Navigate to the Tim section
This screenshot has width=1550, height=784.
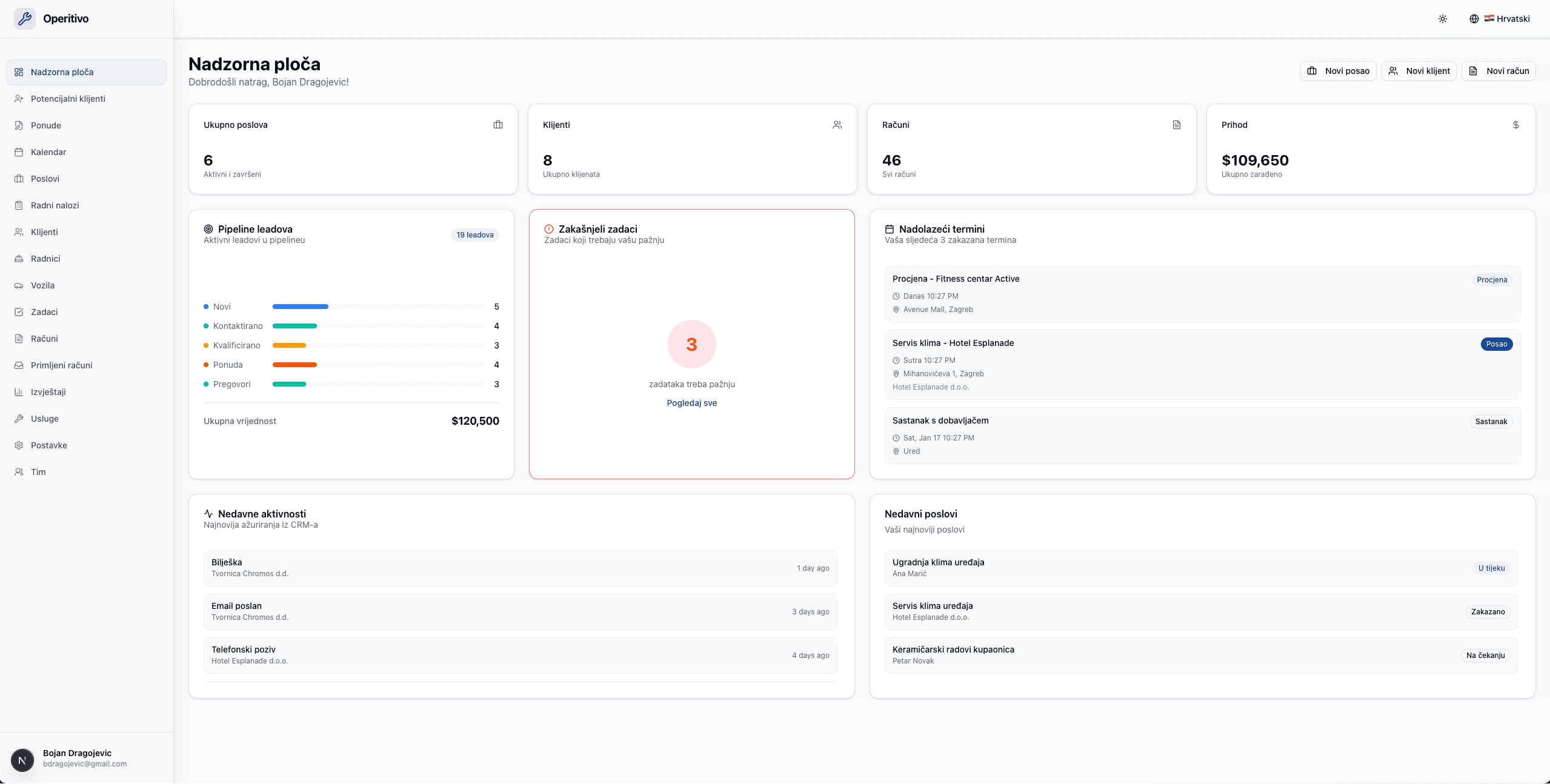tap(38, 471)
